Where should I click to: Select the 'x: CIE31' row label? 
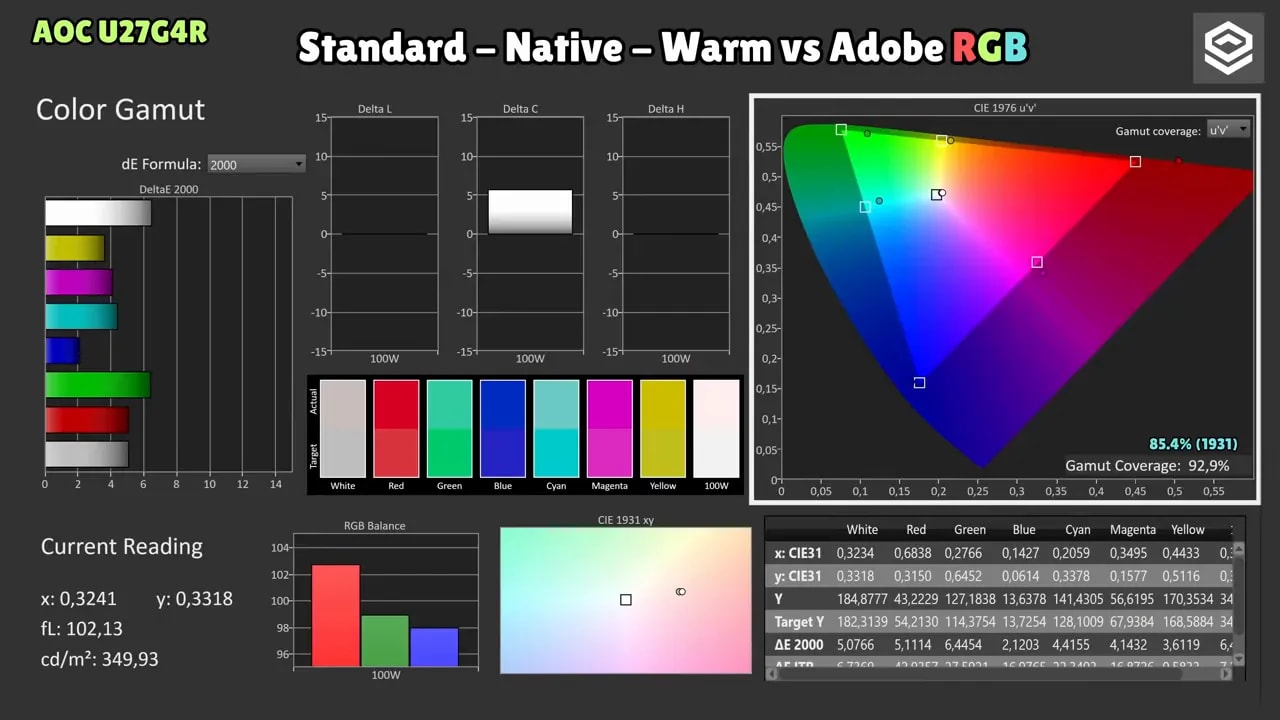click(798, 553)
